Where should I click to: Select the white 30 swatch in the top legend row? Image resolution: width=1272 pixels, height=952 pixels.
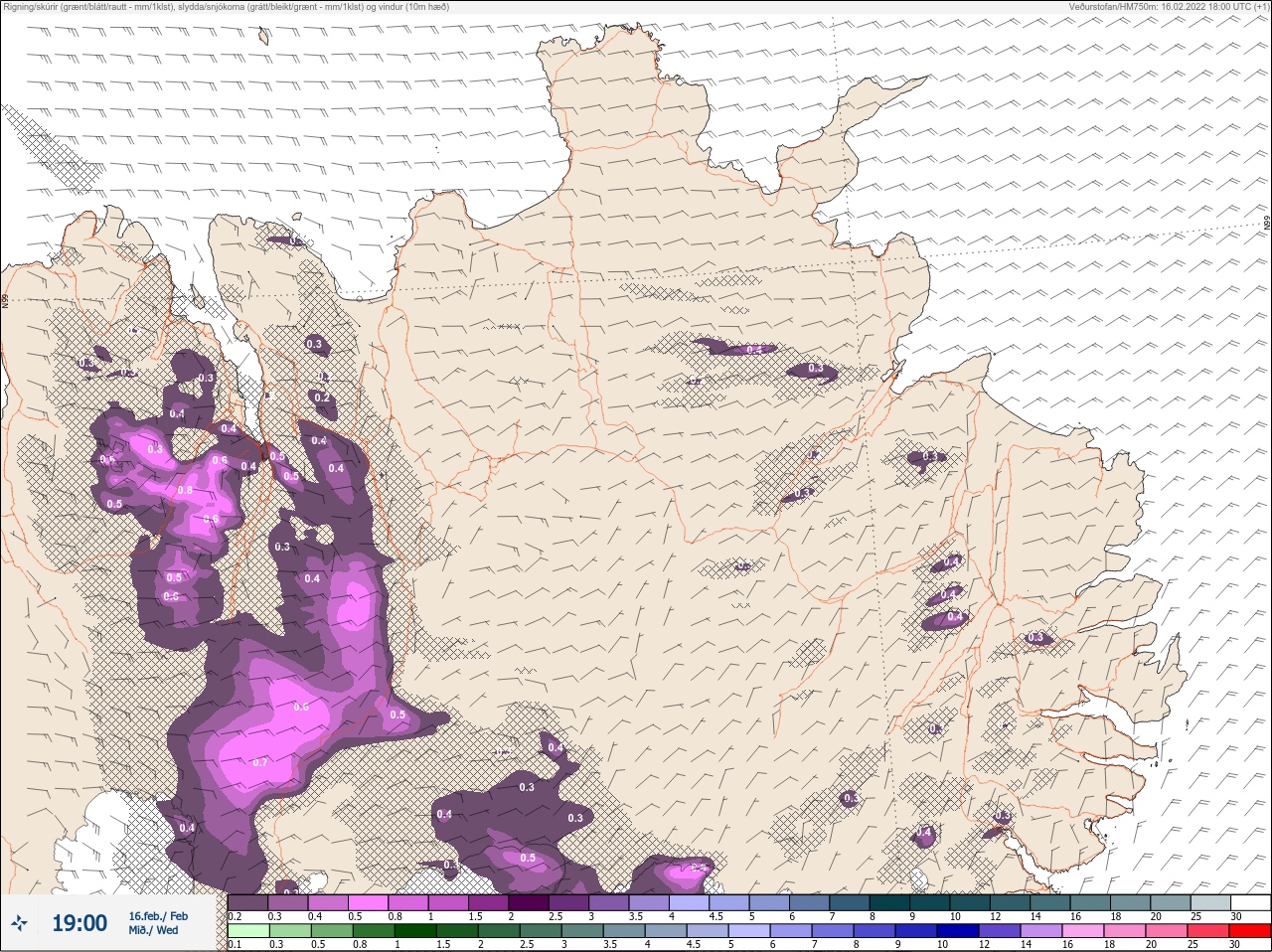[1251, 902]
